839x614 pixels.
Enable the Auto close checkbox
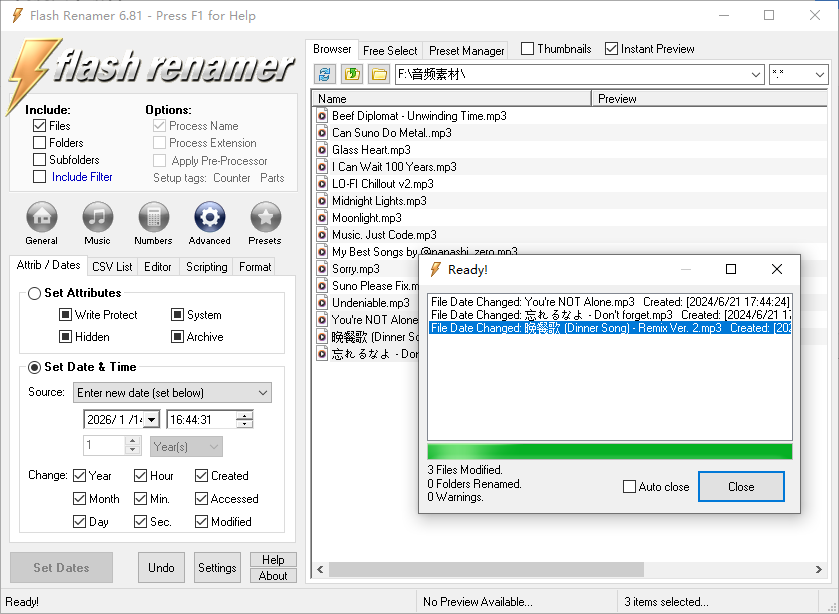[629, 487]
